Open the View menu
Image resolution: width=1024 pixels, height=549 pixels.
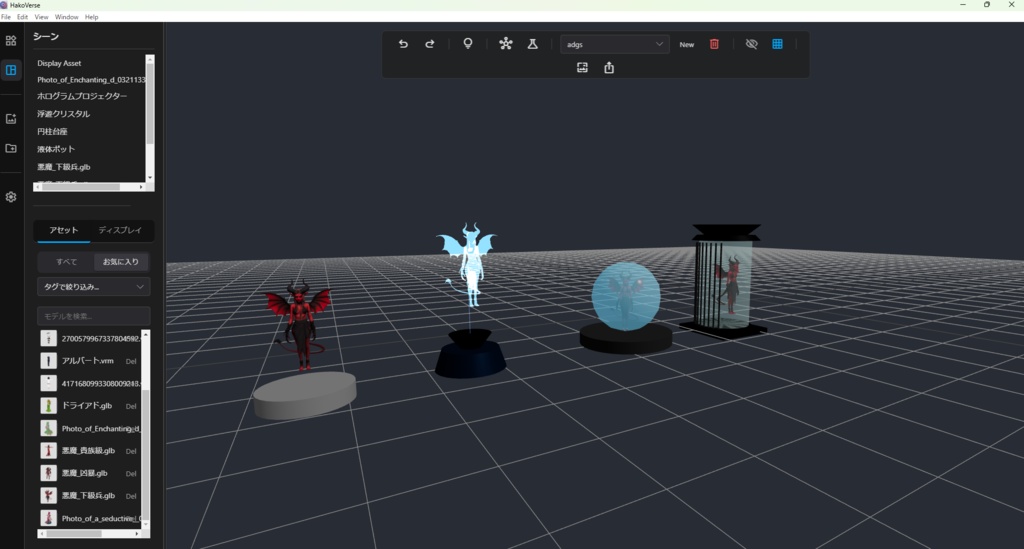(41, 17)
